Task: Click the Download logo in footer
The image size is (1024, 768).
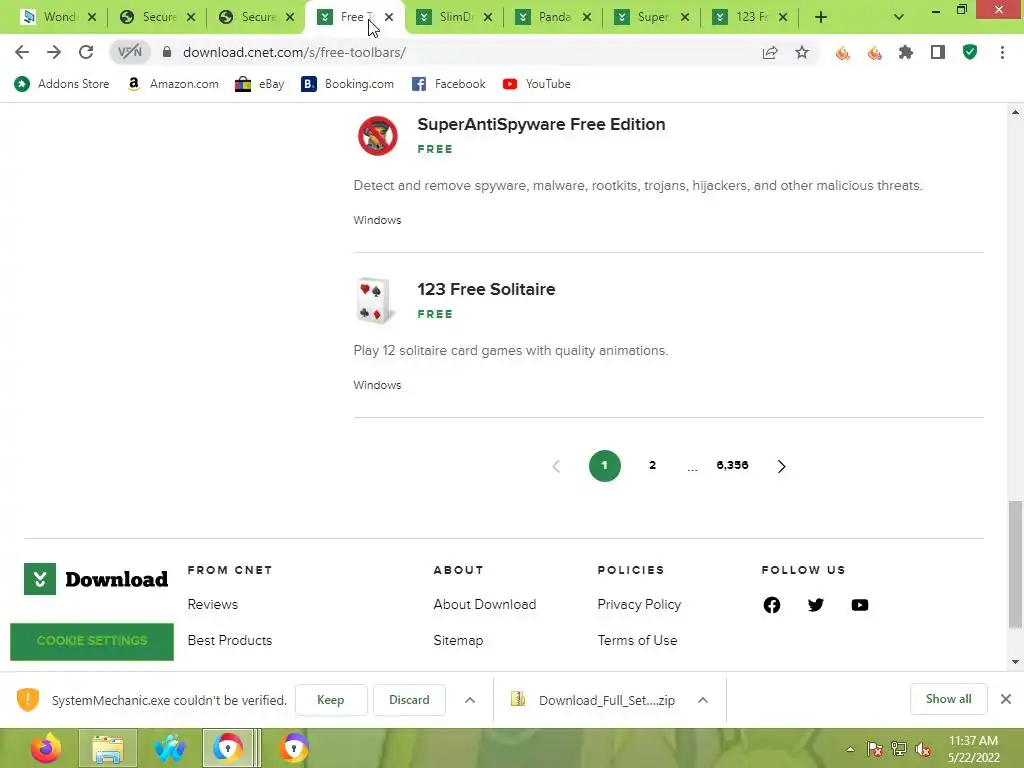Action: click(96, 579)
